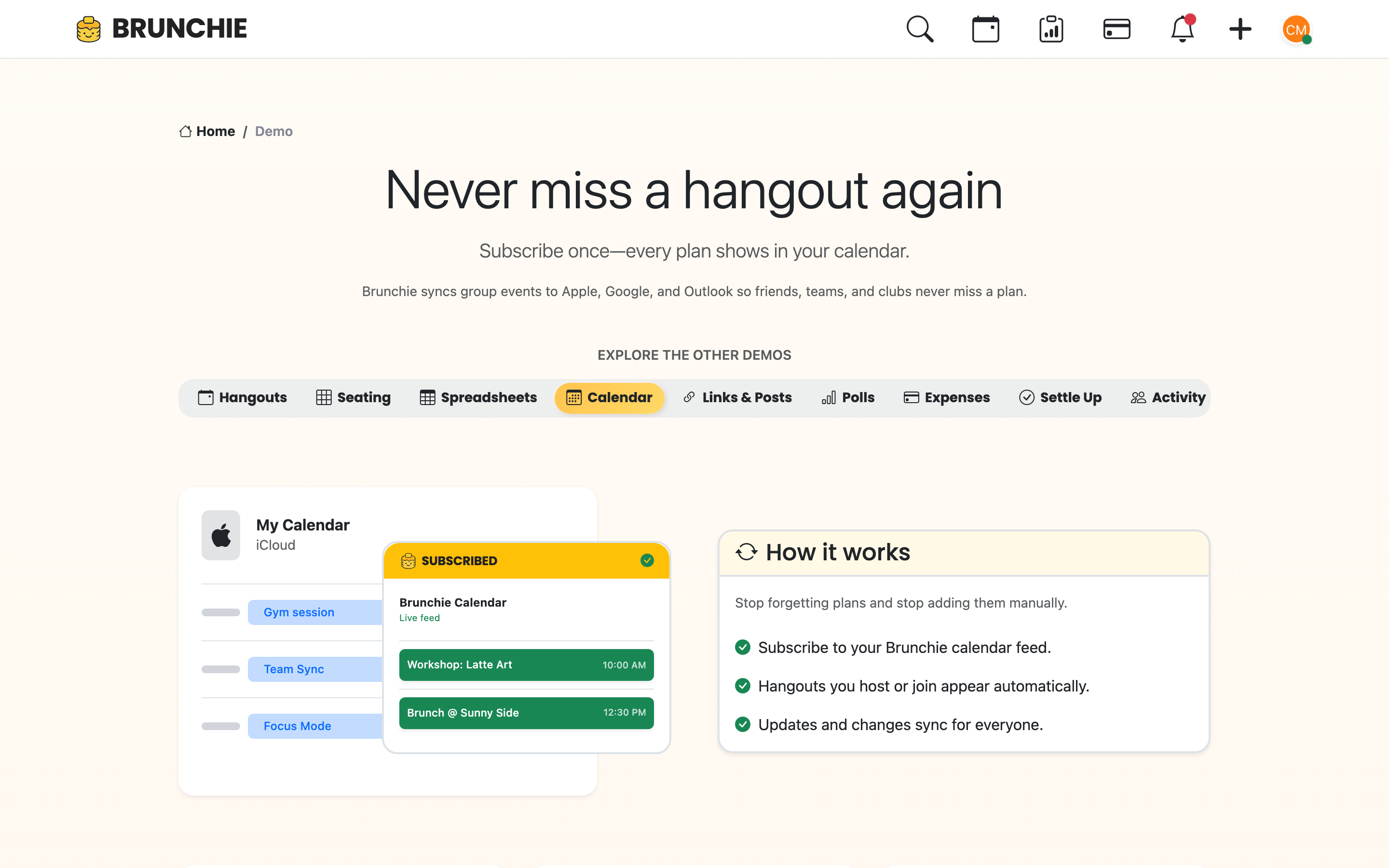Open the credit card icon in header
Image resolution: width=1389 pixels, height=868 pixels.
pos(1117,29)
